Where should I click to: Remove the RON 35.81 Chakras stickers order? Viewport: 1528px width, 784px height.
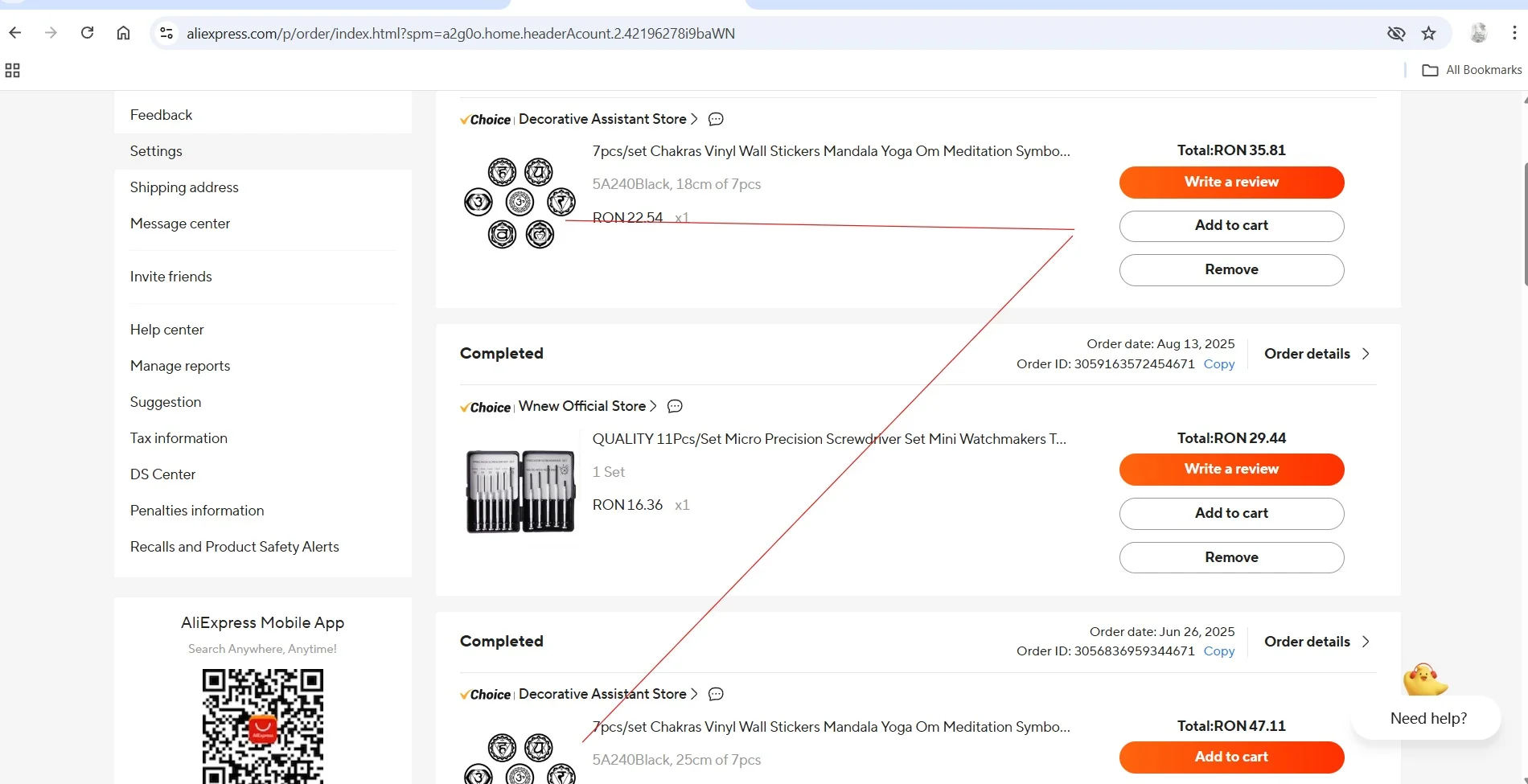tap(1231, 270)
